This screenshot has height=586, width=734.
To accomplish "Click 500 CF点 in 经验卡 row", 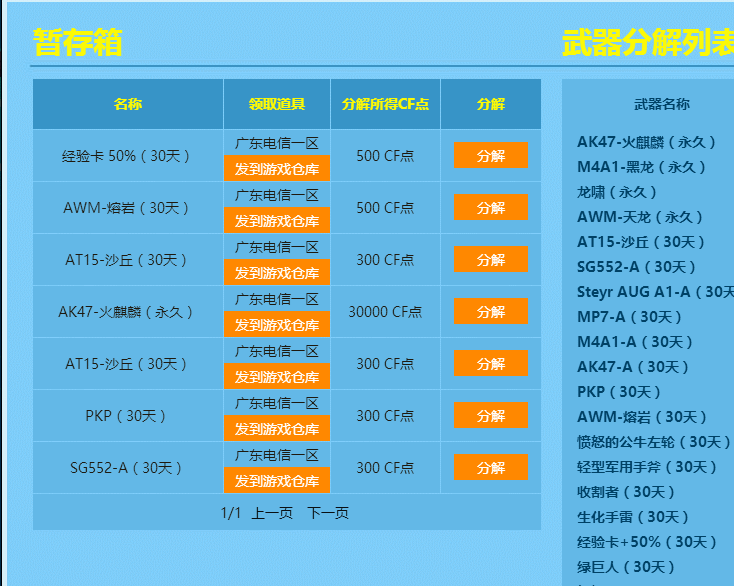I will pyautogui.click(x=385, y=156).
